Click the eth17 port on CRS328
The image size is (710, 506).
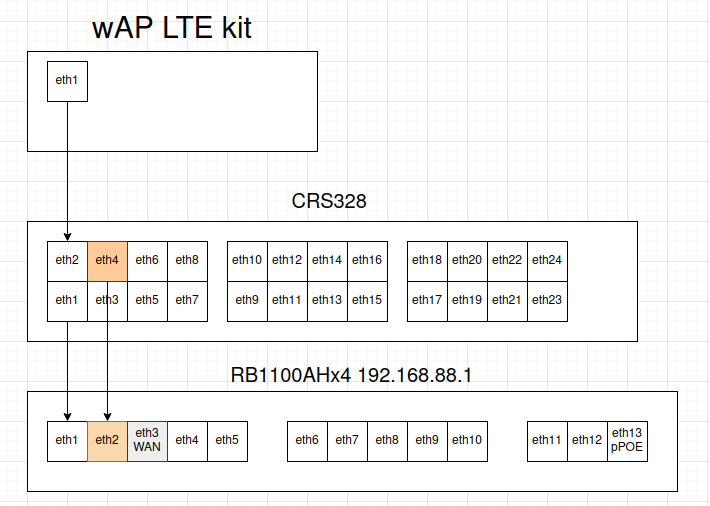click(x=427, y=301)
